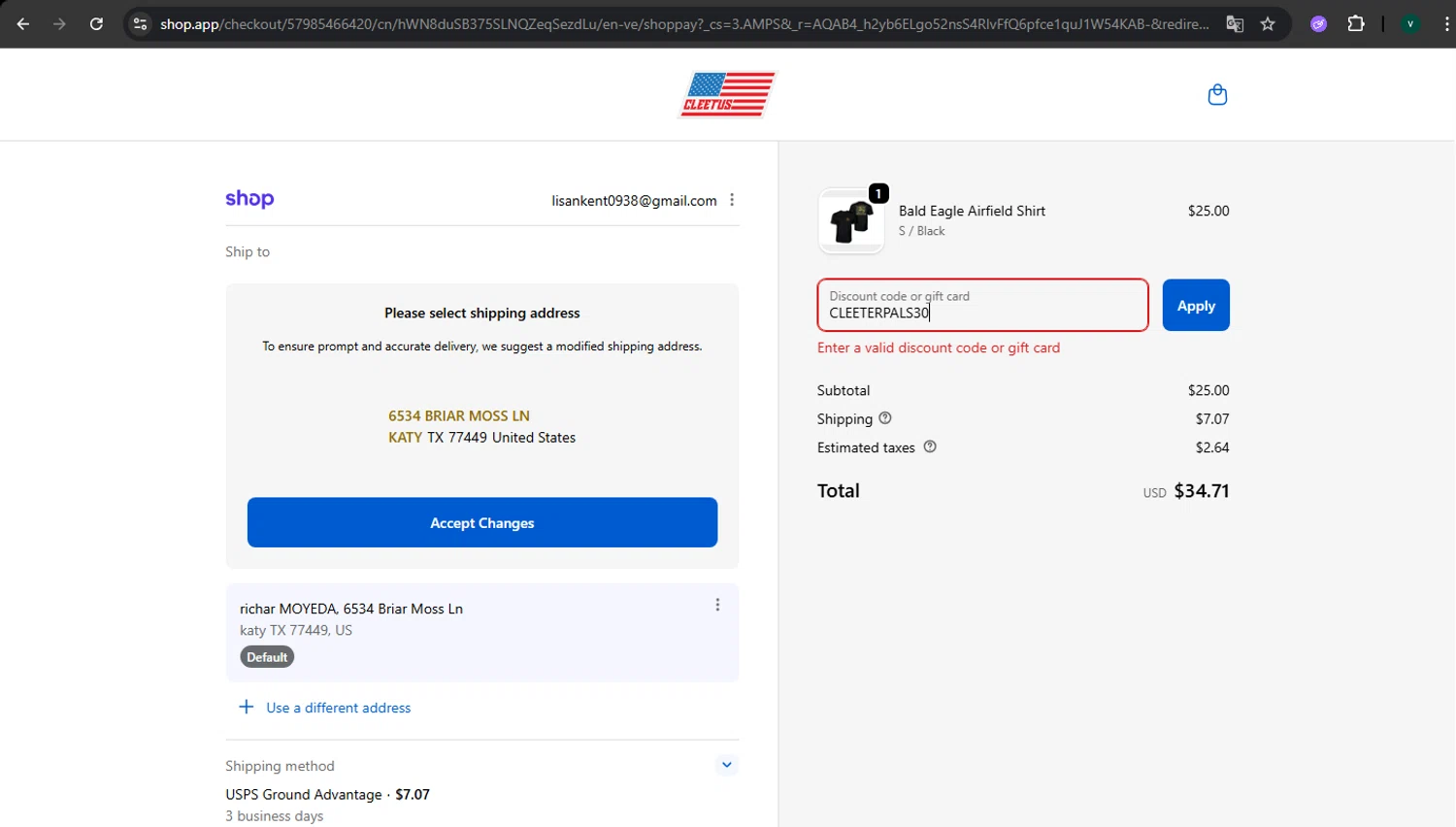Reload the checkout page
This screenshot has width=1456, height=827.
point(96,24)
